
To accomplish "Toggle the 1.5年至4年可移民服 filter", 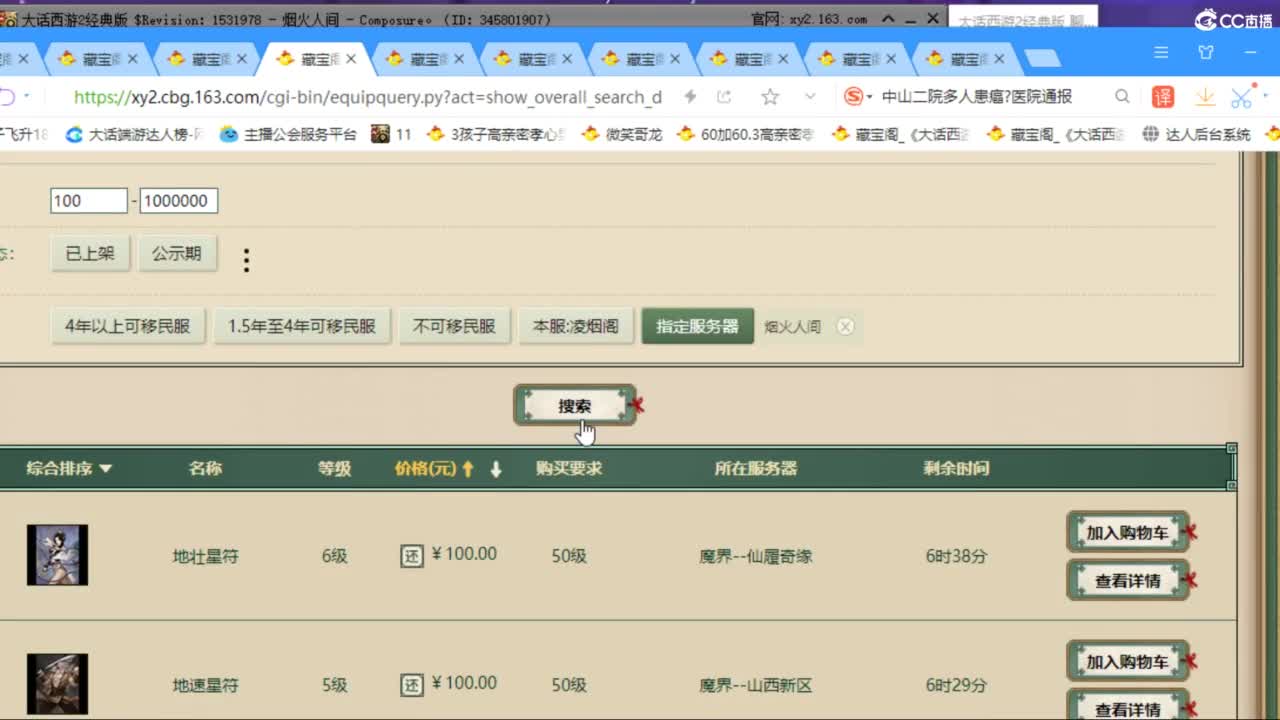I will pyautogui.click(x=302, y=326).
